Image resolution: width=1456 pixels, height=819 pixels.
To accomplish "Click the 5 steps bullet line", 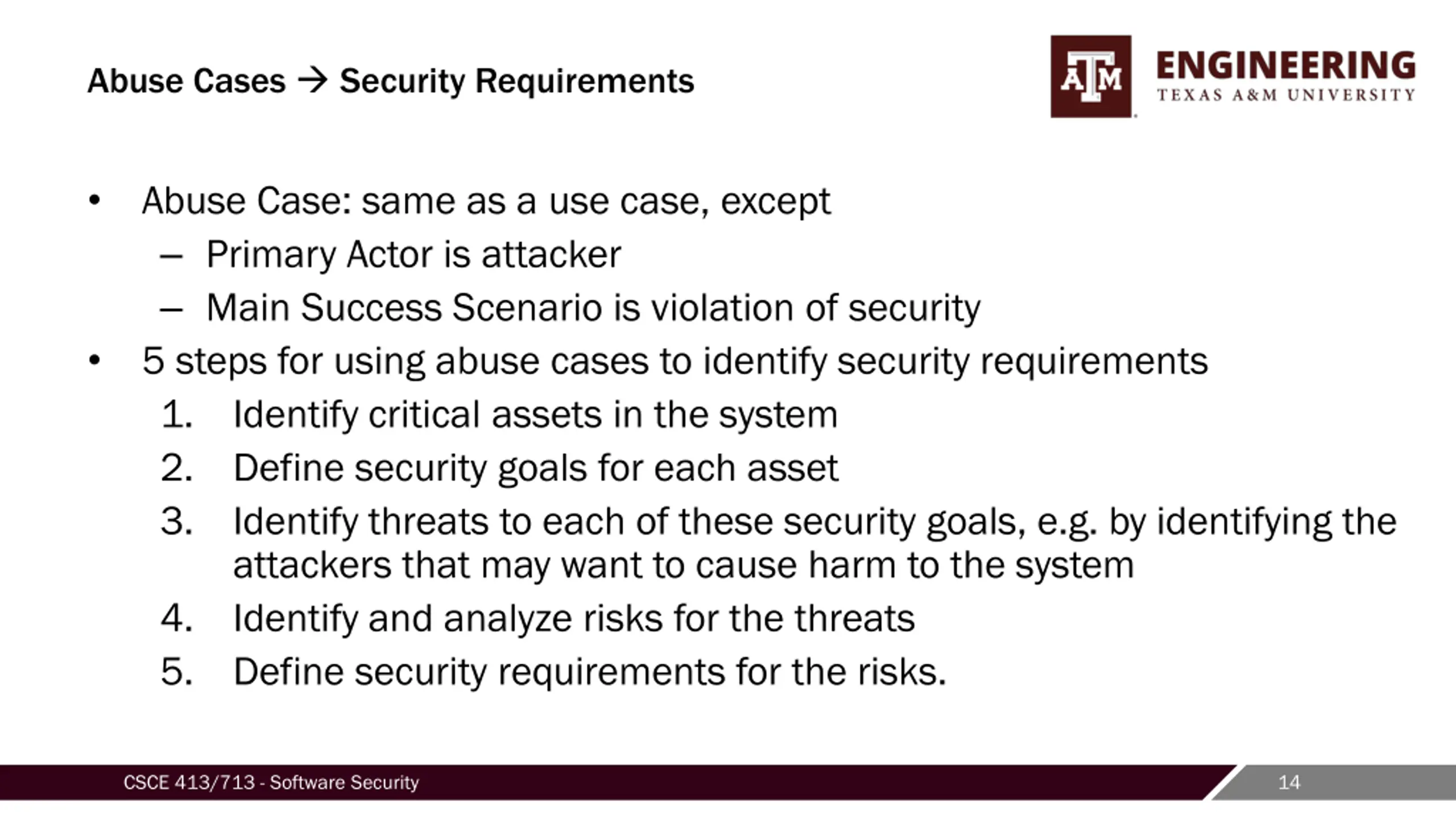I will (x=675, y=361).
